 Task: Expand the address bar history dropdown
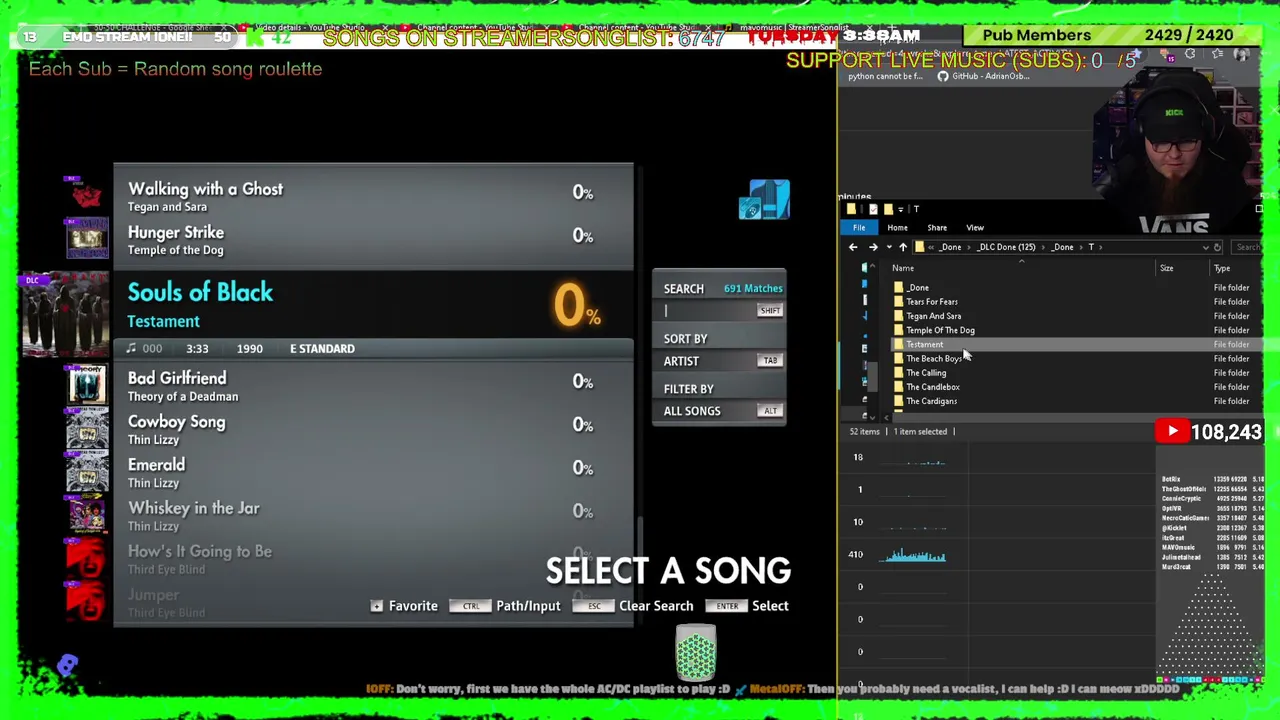(1204, 247)
